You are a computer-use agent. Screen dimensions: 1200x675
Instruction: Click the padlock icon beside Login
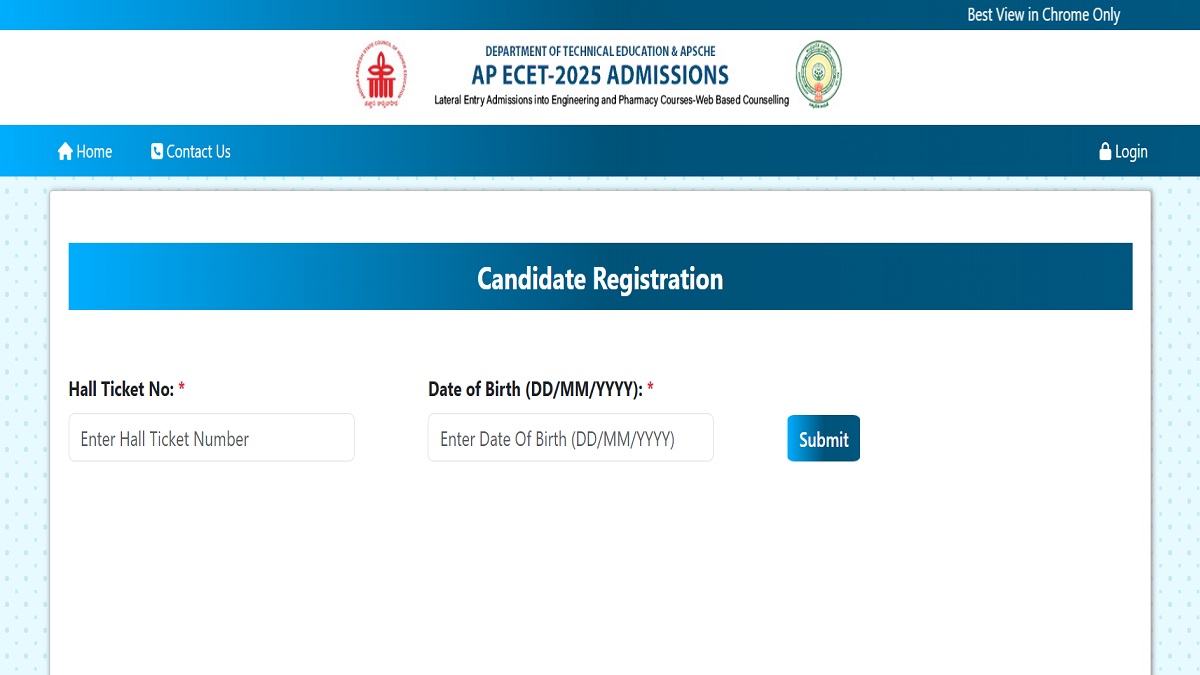[x=1104, y=150]
